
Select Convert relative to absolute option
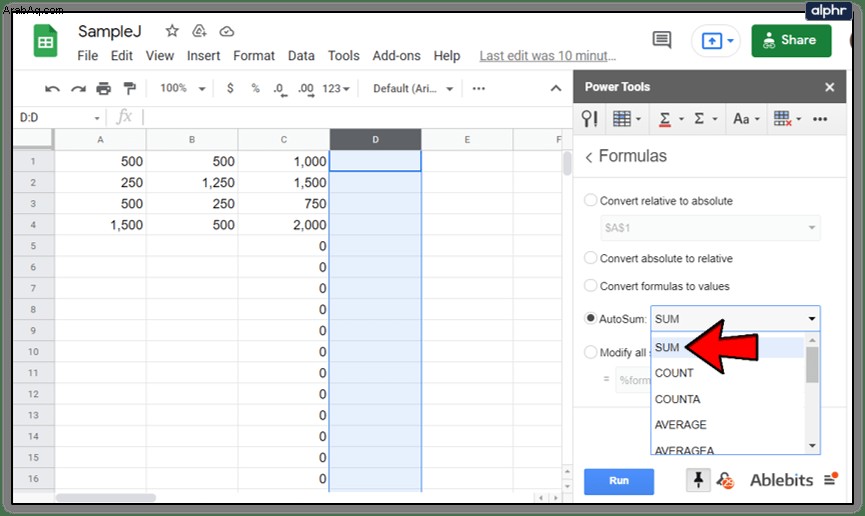pyautogui.click(x=659, y=200)
